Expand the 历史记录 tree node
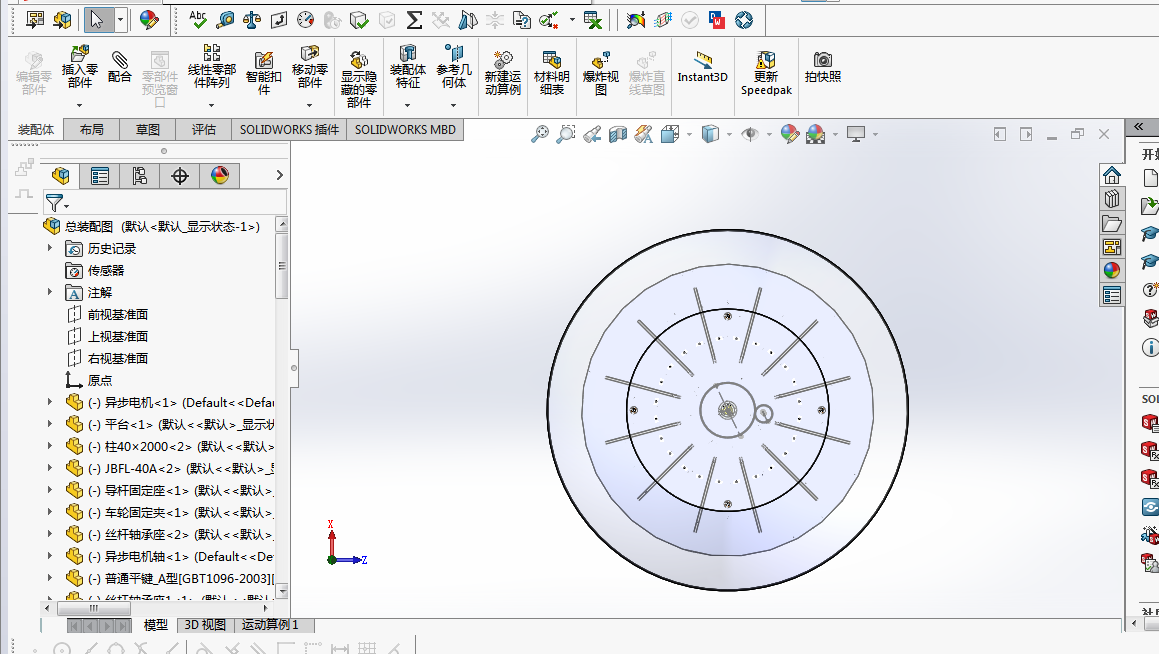Screen dimensions: 1159x654 click(50, 248)
